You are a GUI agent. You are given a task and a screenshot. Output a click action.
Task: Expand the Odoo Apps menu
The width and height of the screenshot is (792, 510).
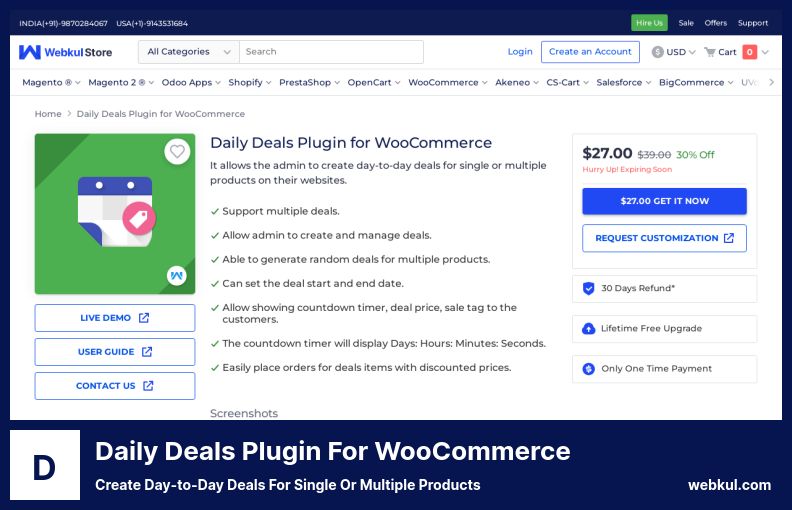pos(191,82)
